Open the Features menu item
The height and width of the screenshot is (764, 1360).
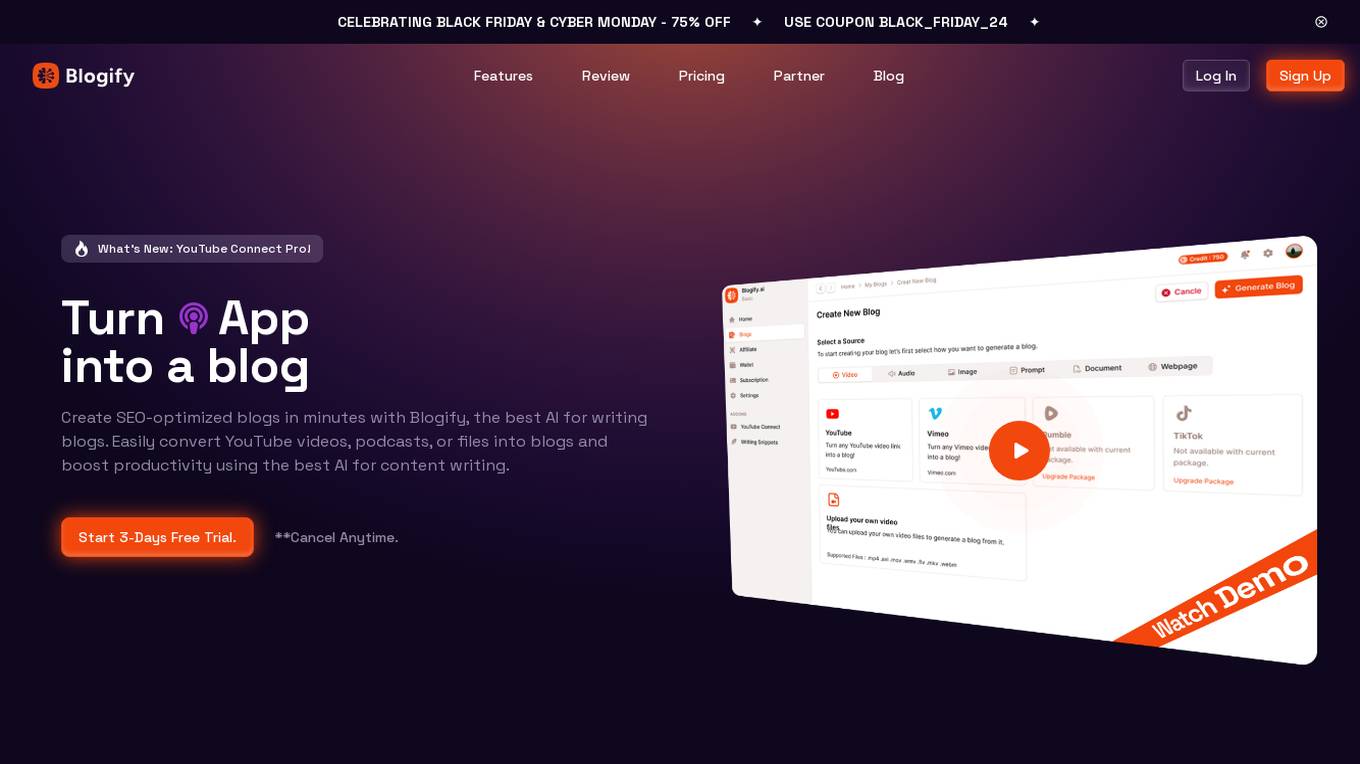click(x=503, y=76)
